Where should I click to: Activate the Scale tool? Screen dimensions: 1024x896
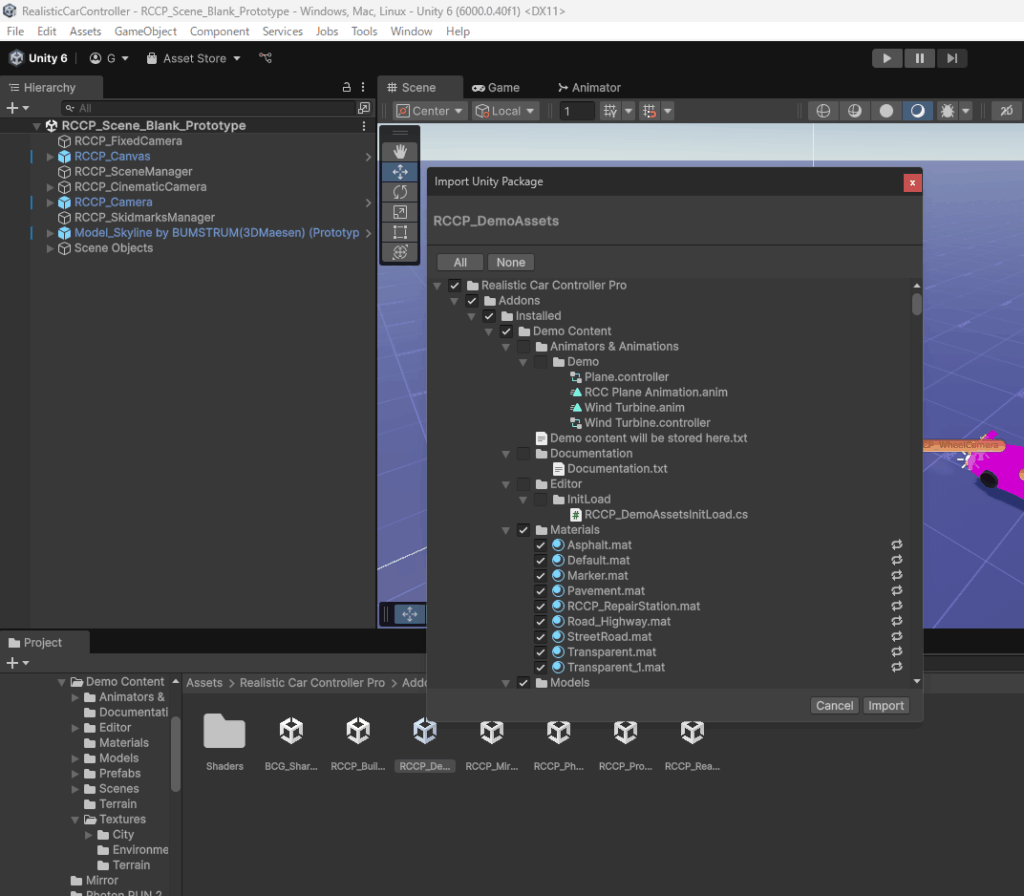click(x=400, y=212)
